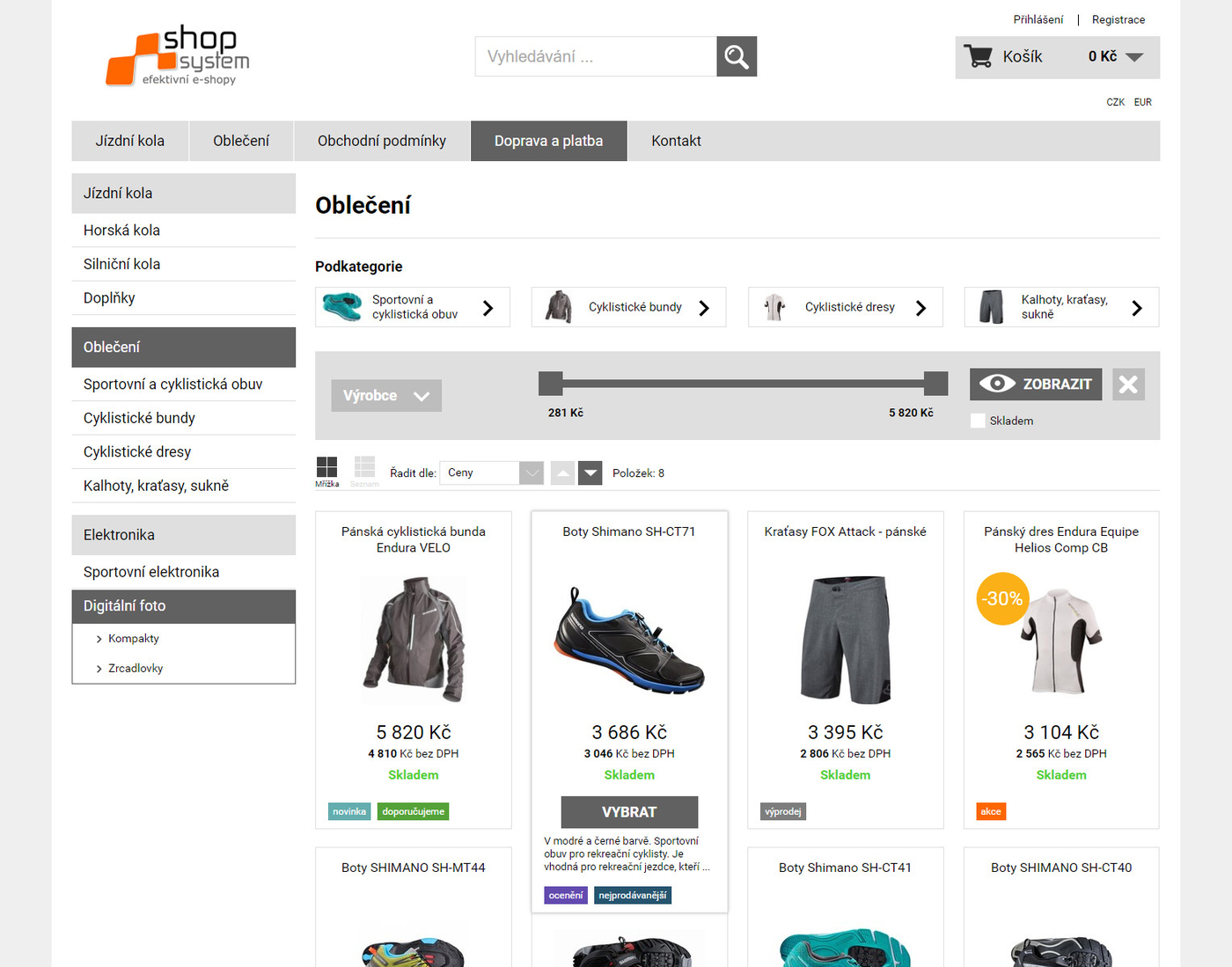Open Elektronika sidebar section header
The height and width of the screenshot is (967, 1232).
[184, 535]
